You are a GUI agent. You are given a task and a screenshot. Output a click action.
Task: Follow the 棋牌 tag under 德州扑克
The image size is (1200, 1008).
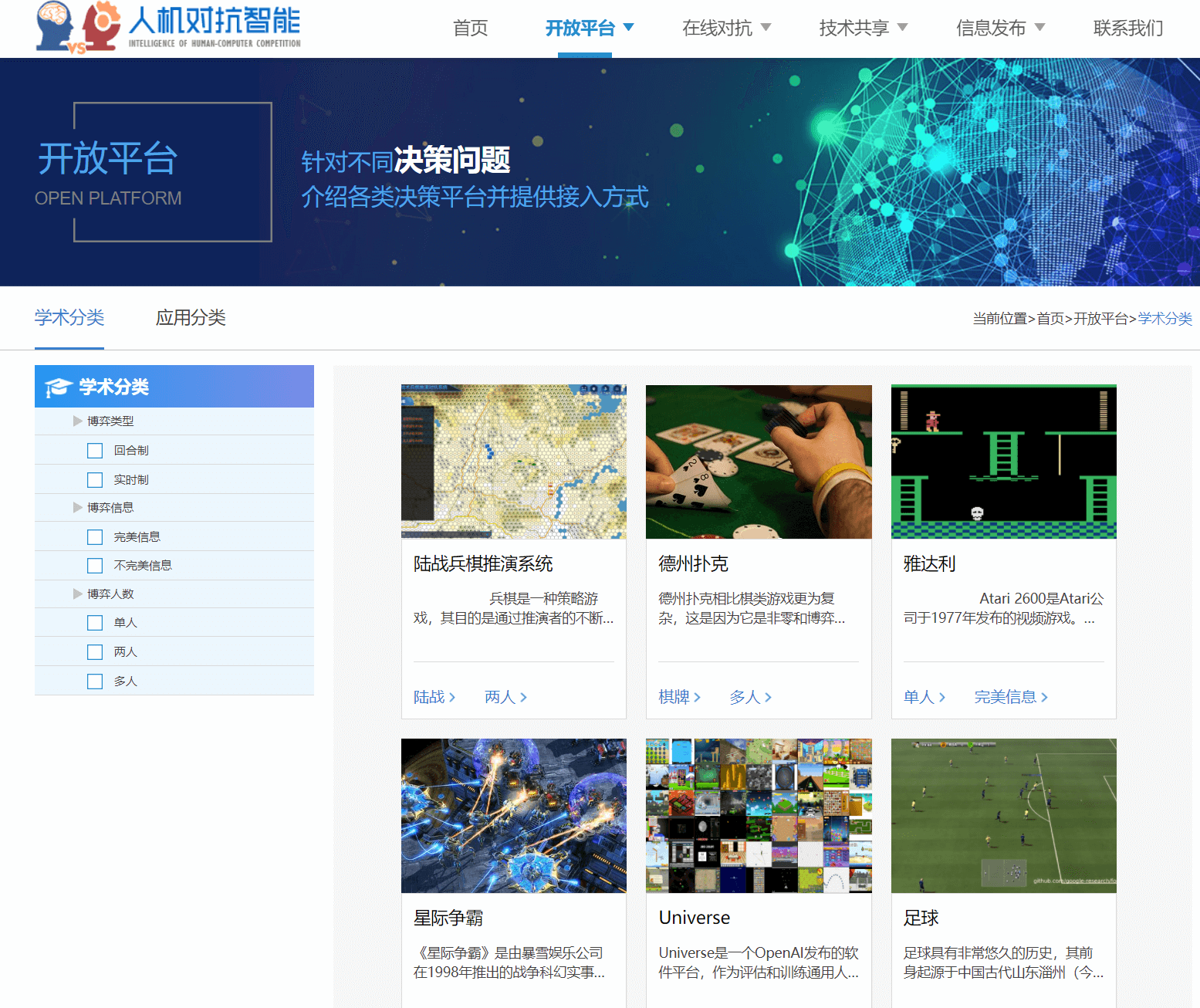coord(673,697)
